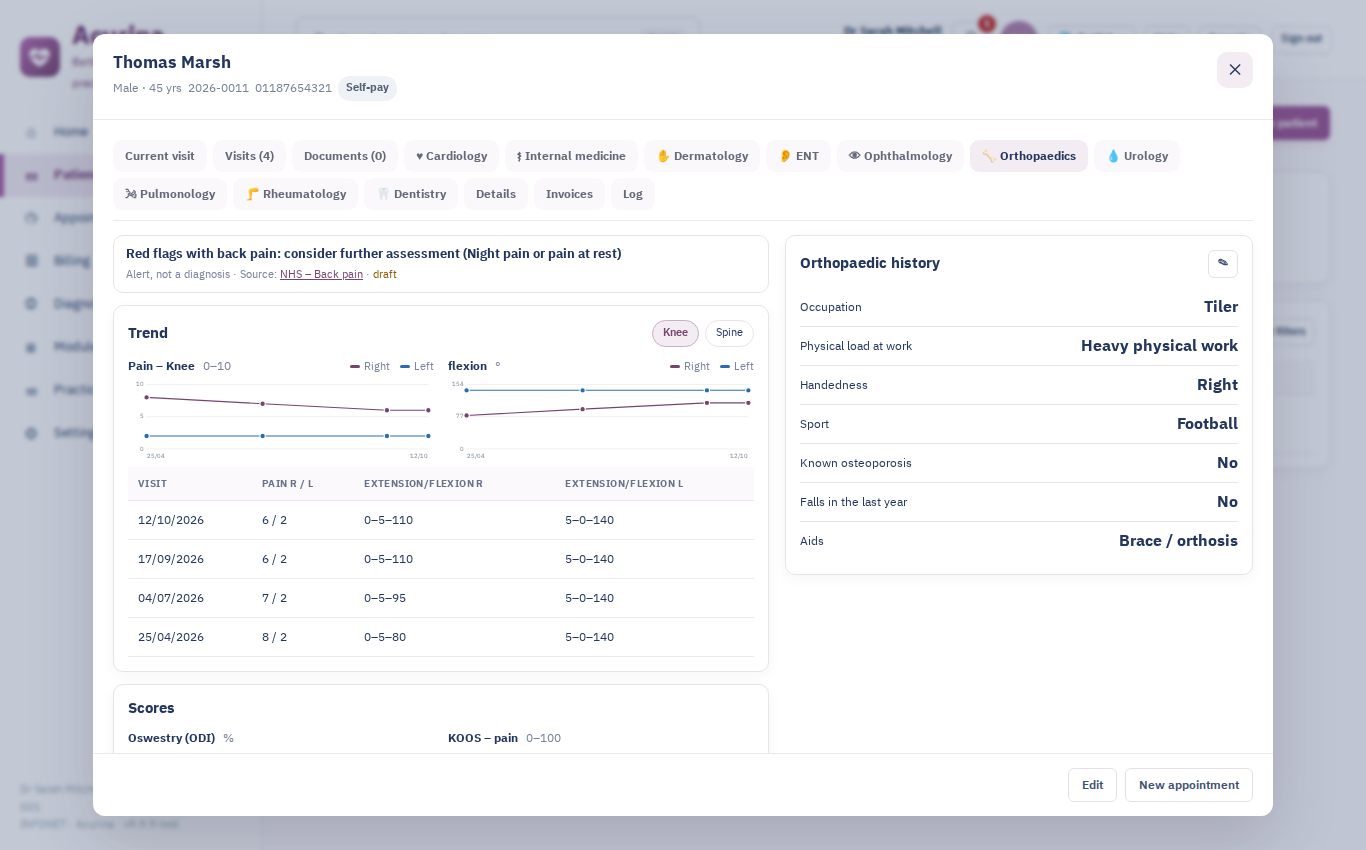Select the 25/04/2026 visit row
The width and height of the screenshot is (1366, 850).
pyautogui.click(x=441, y=637)
